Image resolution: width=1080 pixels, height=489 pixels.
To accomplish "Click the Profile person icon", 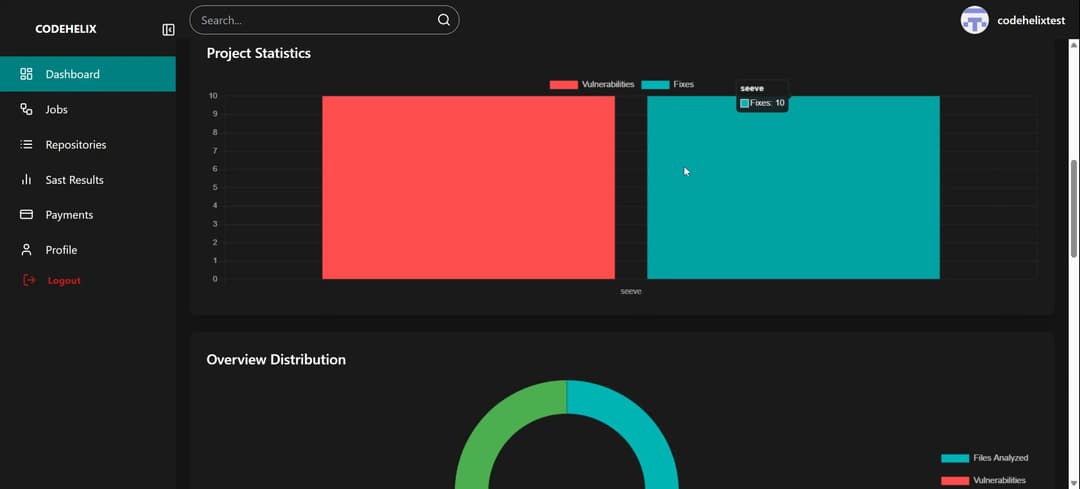I will [26, 250].
